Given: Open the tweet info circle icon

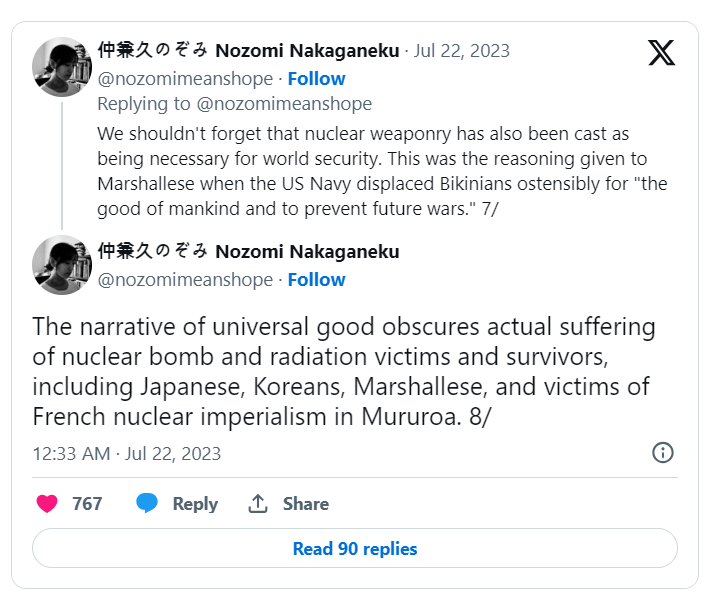Looking at the screenshot, I should point(662,453).
